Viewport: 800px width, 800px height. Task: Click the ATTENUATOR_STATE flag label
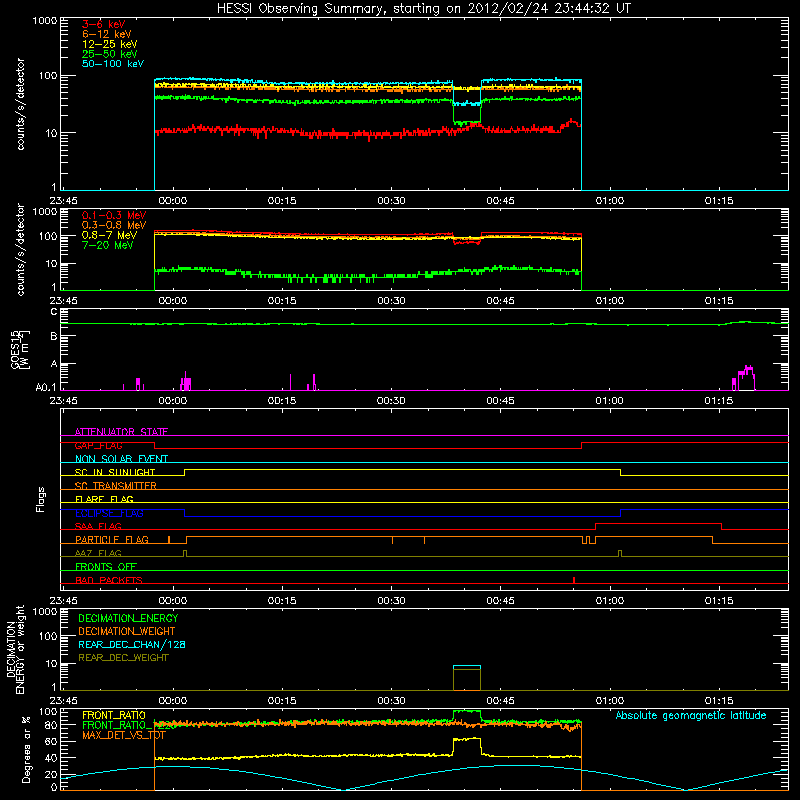(121, 432)
